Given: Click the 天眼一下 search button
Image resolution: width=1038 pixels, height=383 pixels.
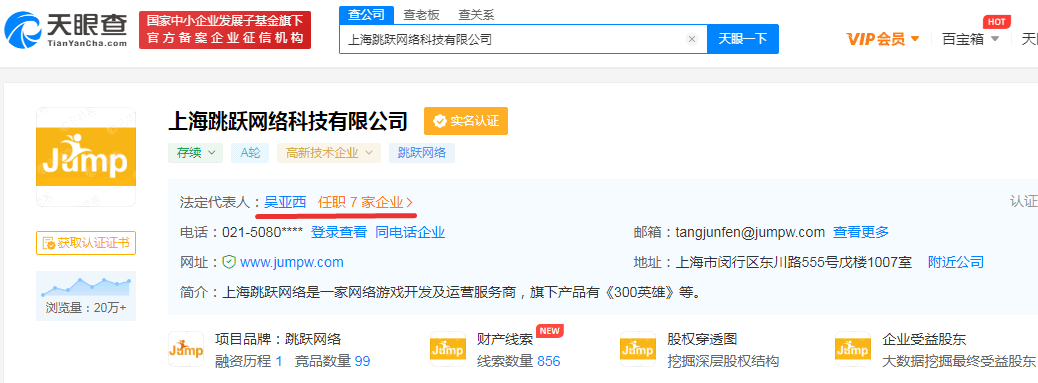Looking at the screenshot, I should (x=743, y=39).
